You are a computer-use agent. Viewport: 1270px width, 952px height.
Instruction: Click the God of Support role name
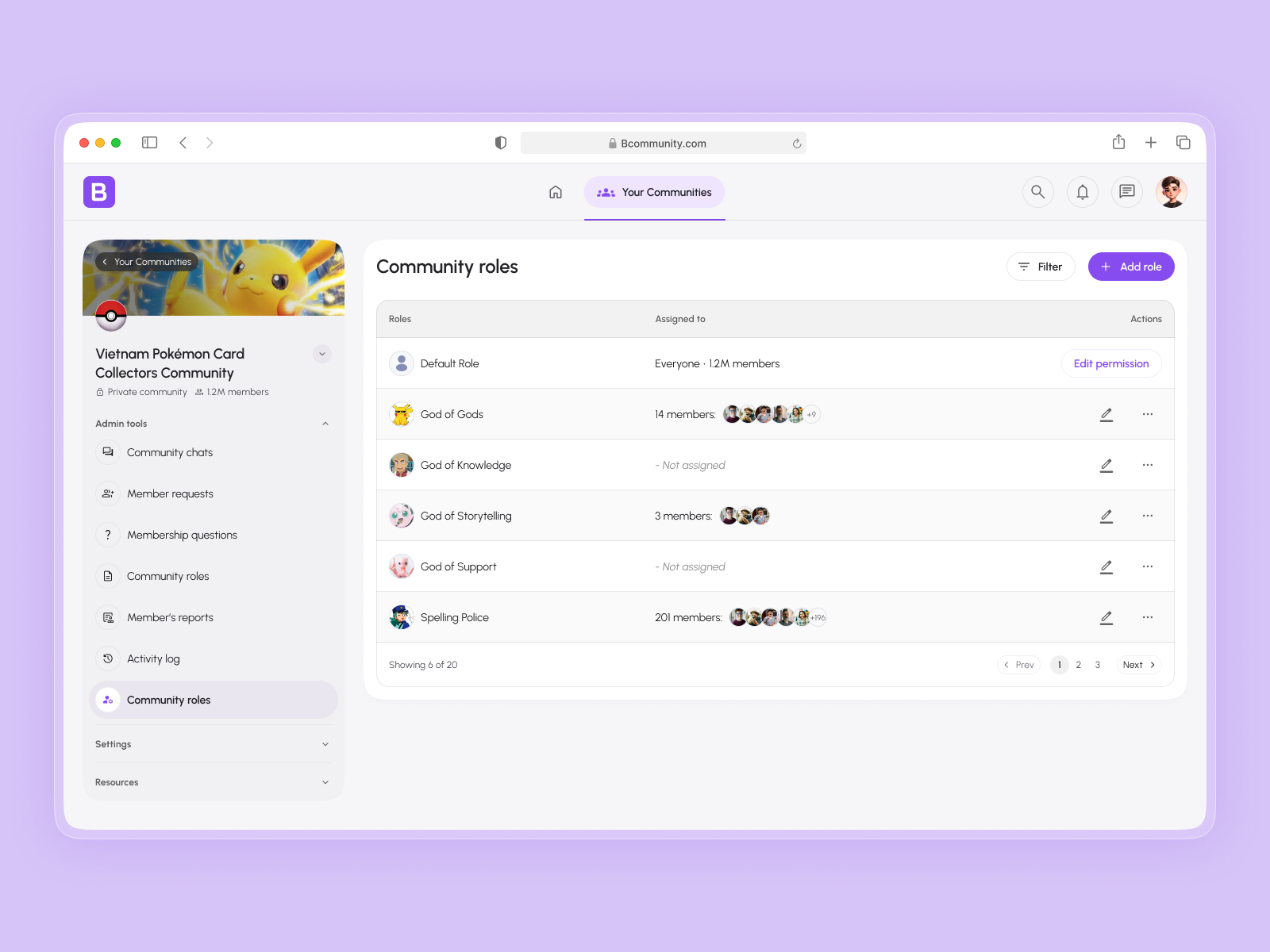(x=459, y=566)
